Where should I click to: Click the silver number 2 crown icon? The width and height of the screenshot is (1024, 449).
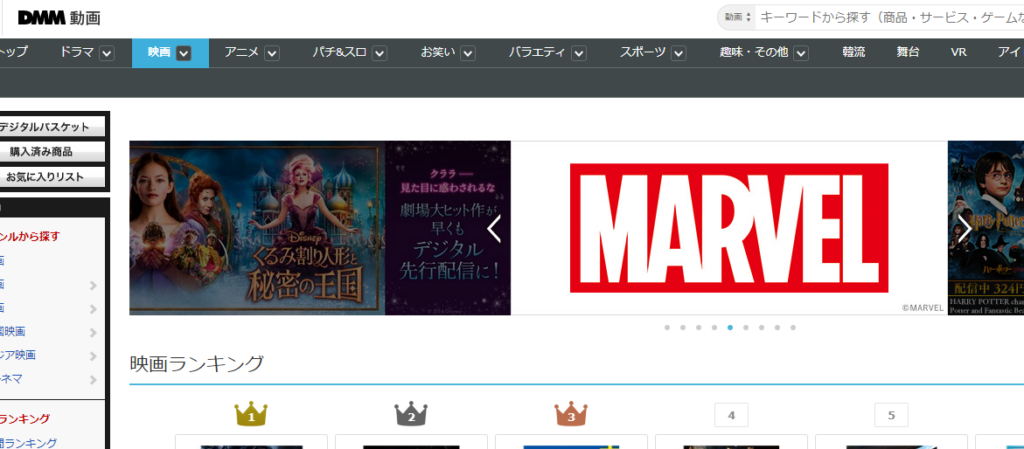pos(411,413)
